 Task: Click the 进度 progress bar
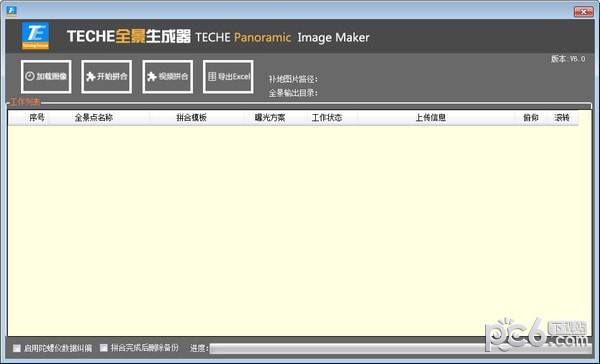[x=400, y=348]
